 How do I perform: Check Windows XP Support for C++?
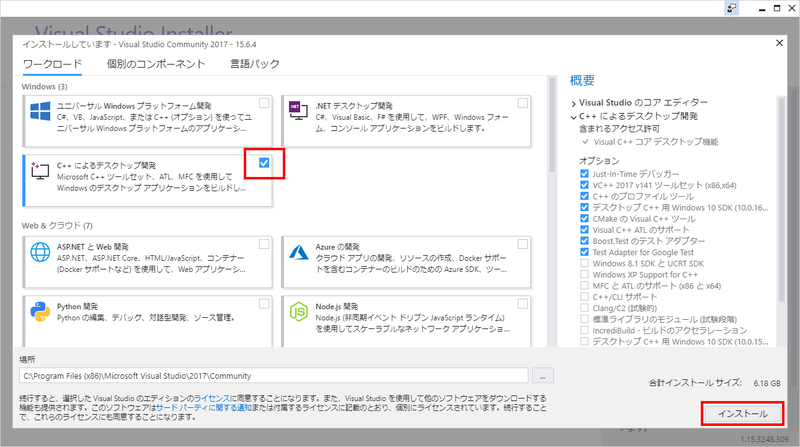point(584,275)
